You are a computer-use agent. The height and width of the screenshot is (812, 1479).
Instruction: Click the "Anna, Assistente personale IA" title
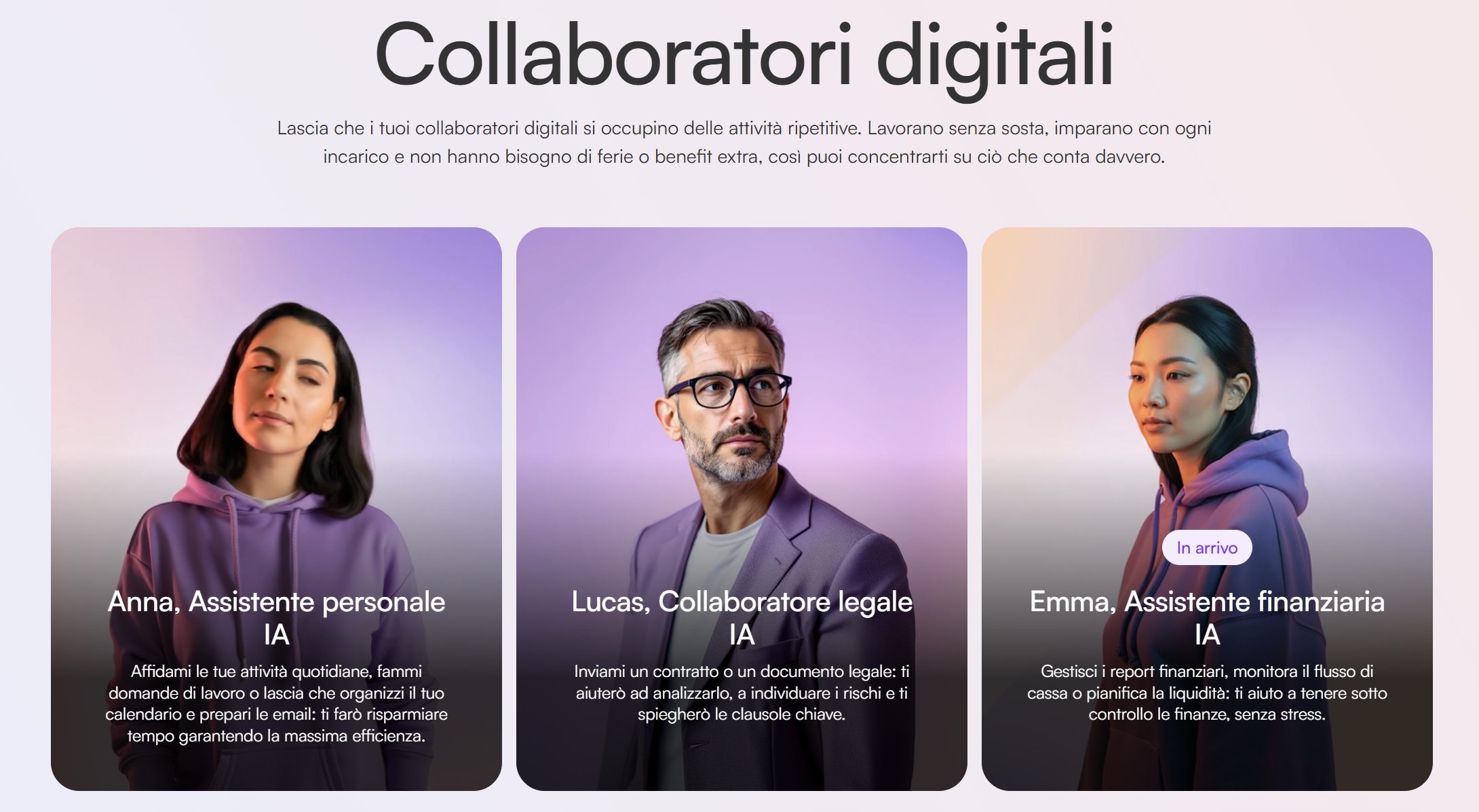point(276,618)
